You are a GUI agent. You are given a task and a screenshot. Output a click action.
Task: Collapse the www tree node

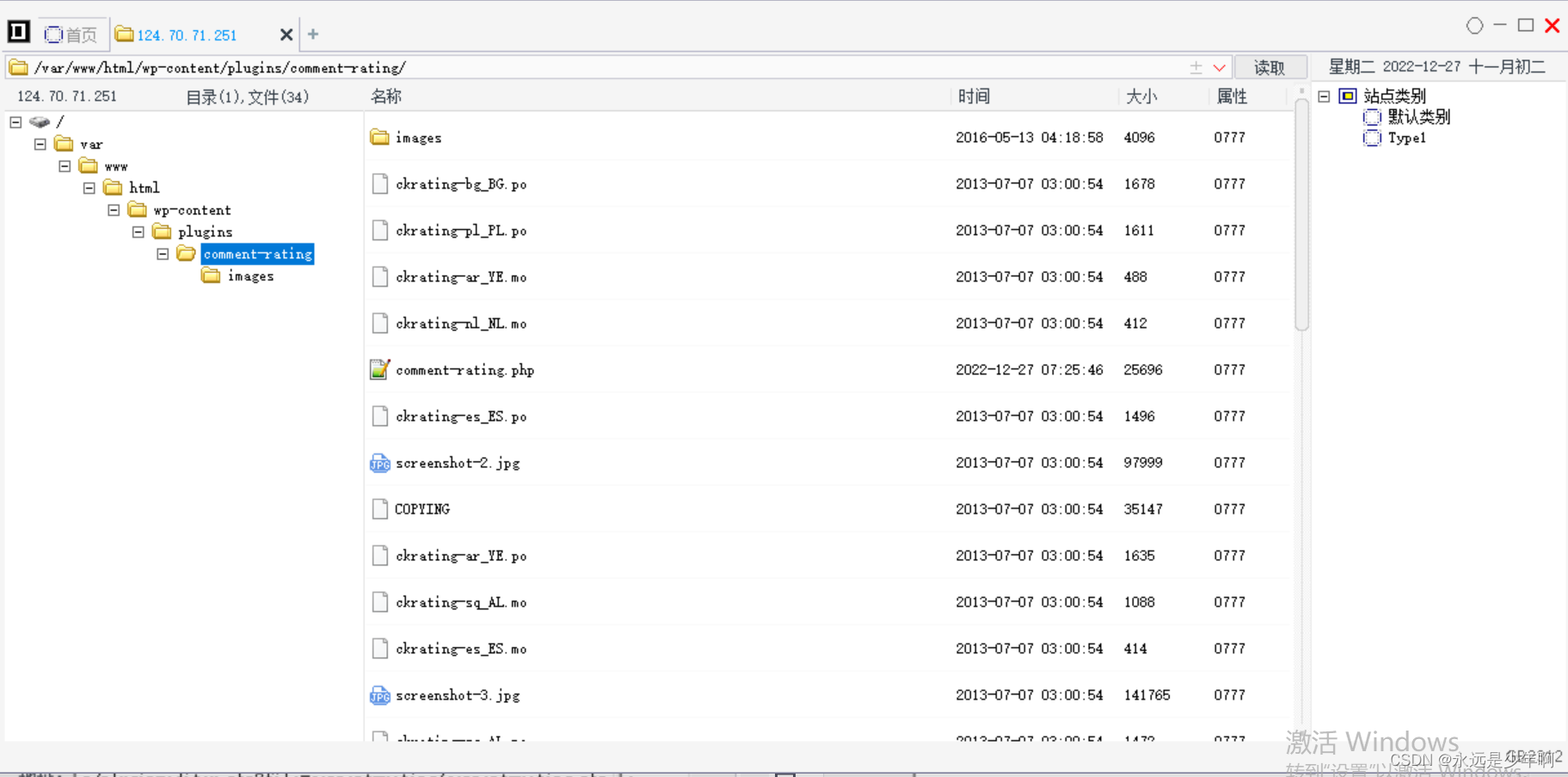pos(65,166)
